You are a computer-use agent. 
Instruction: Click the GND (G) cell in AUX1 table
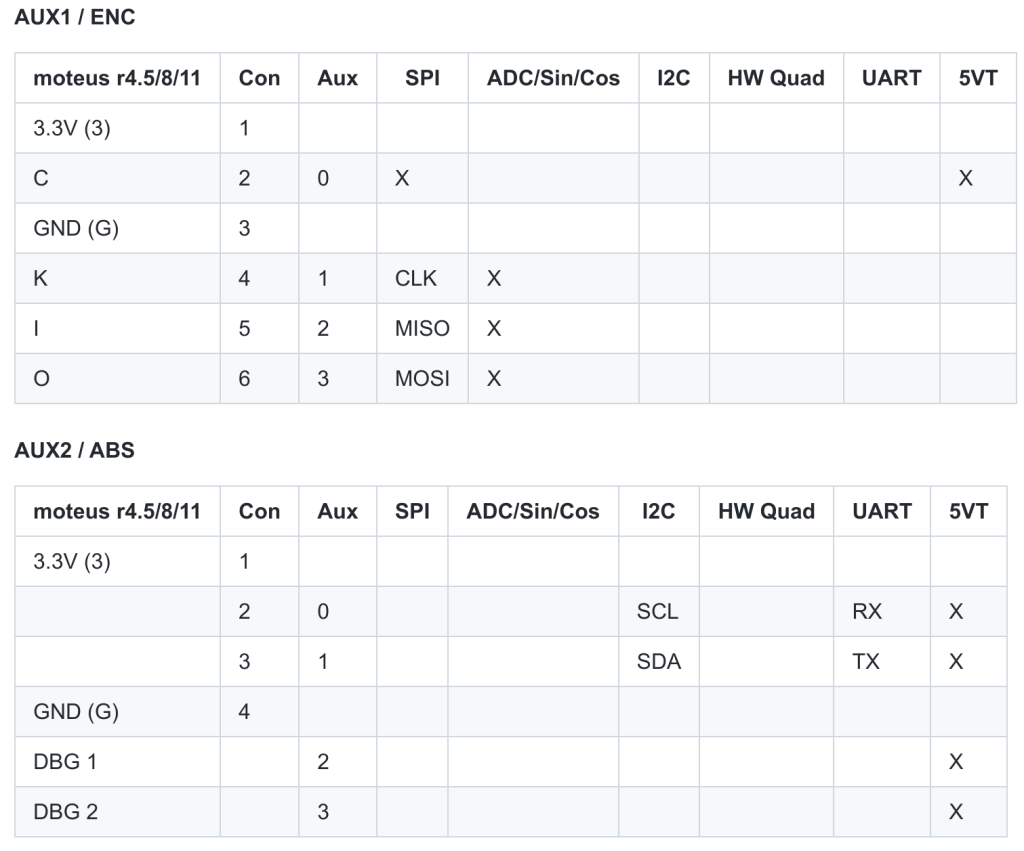click(76, 228)
